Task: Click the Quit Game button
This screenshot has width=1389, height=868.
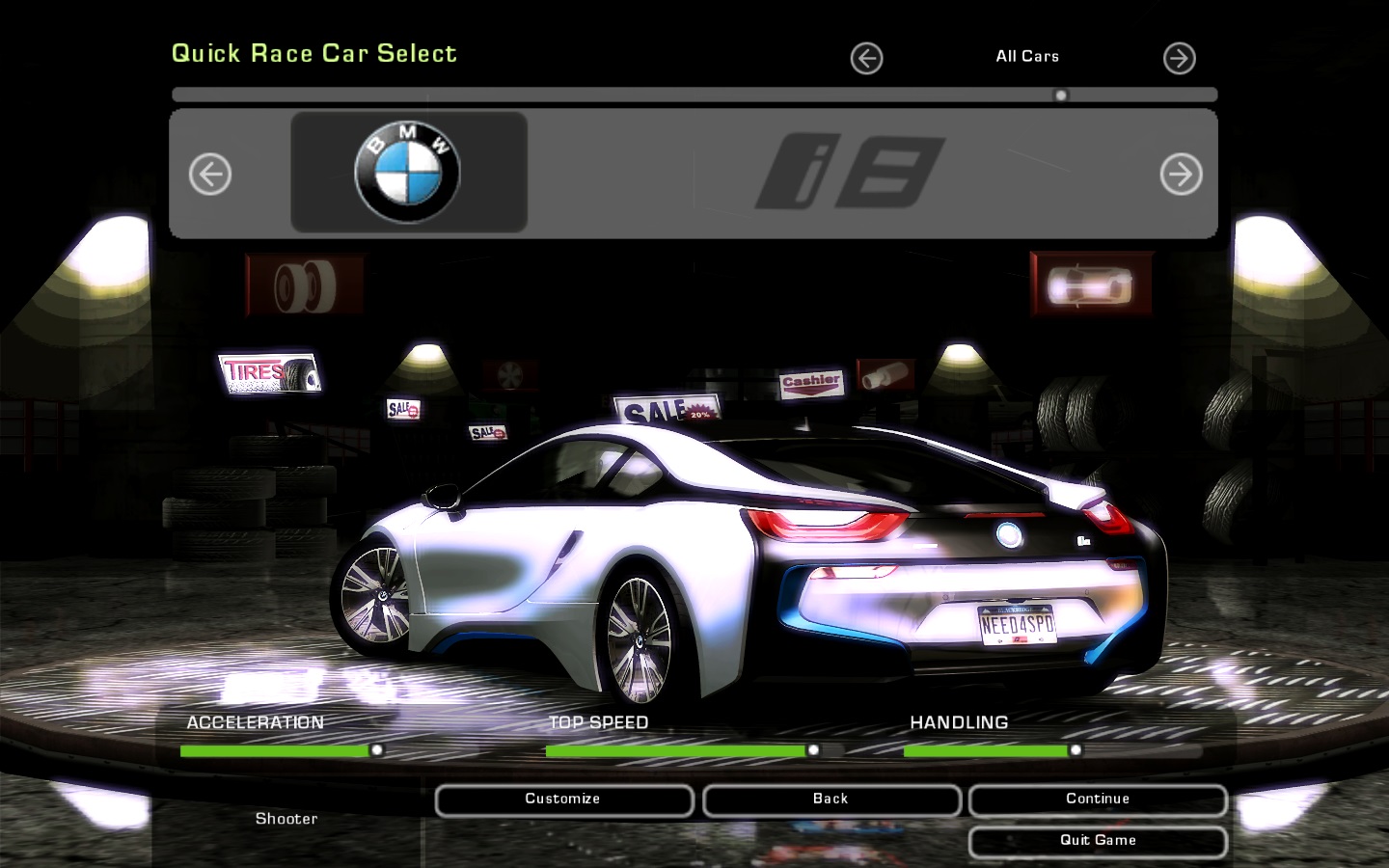Action: 1097,840
